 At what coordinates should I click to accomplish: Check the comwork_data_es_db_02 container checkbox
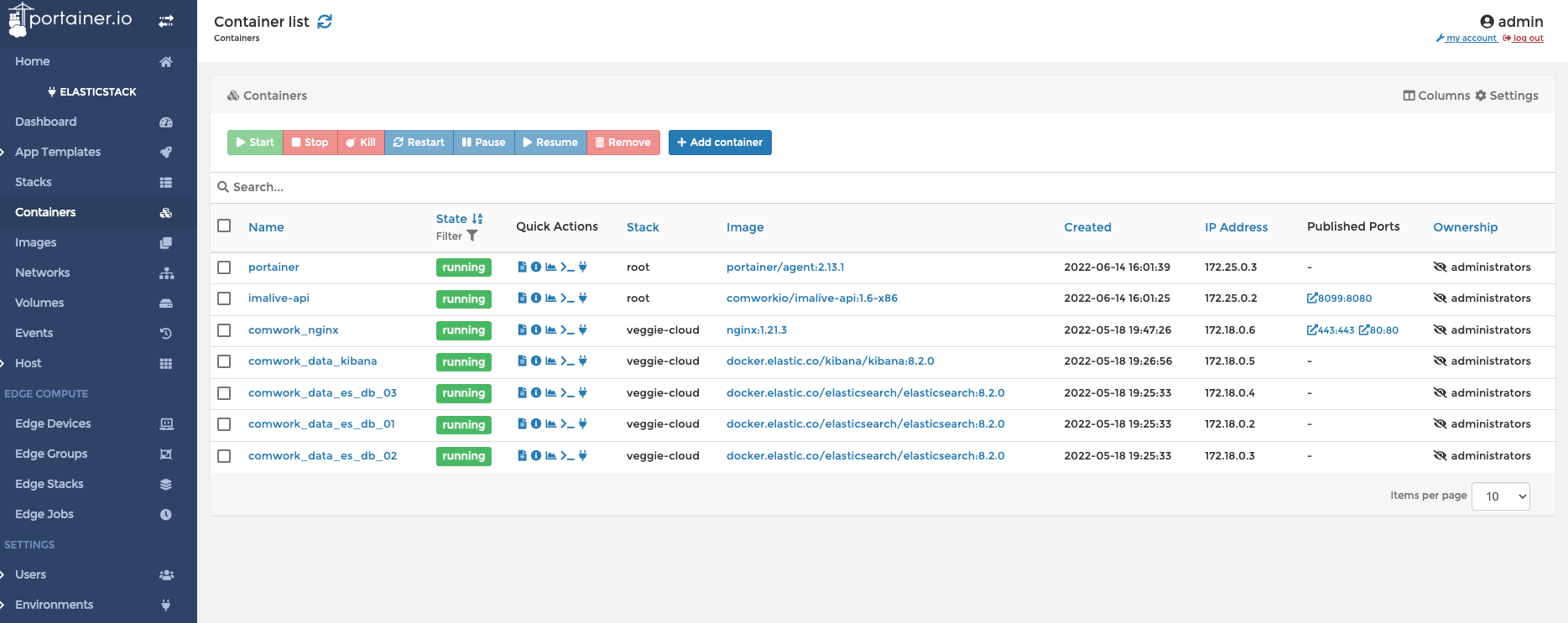(x=224, y=456)
